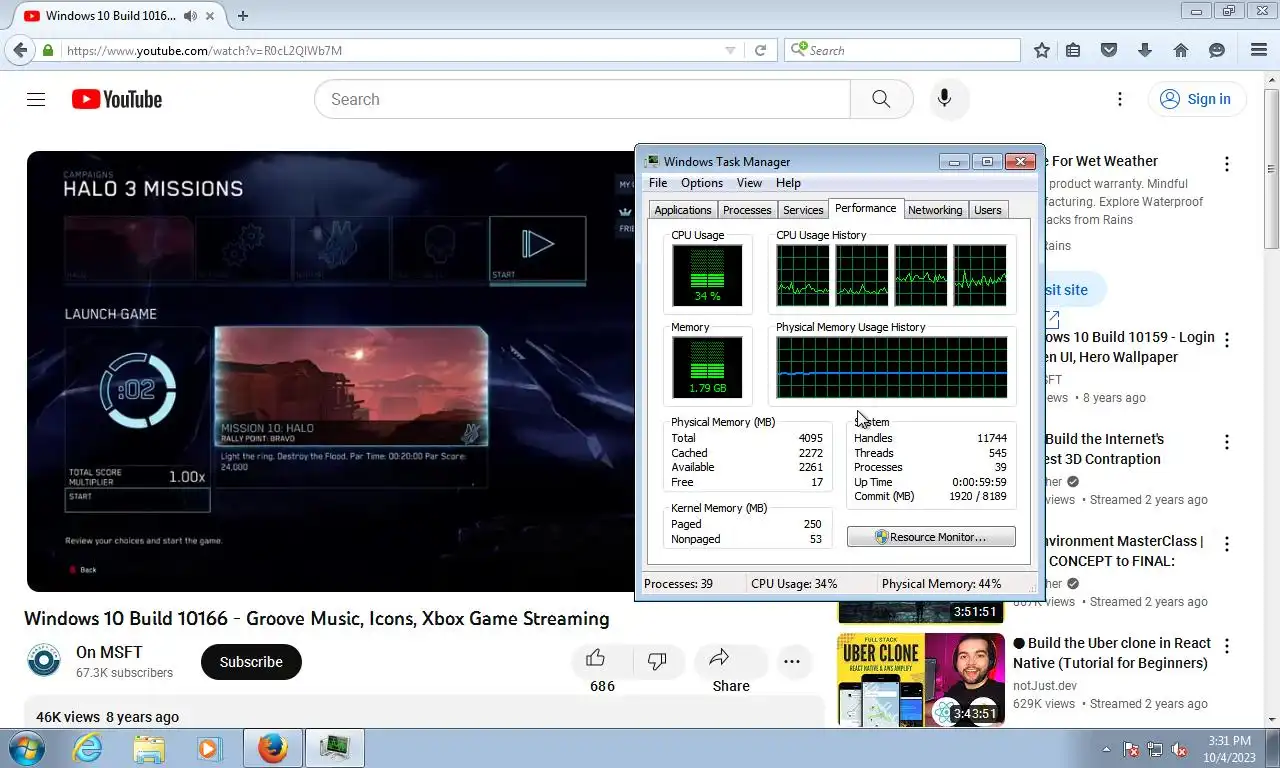Click the reload page icon in address bar
Screen dimensions: 1280x768
click(760, 50)
